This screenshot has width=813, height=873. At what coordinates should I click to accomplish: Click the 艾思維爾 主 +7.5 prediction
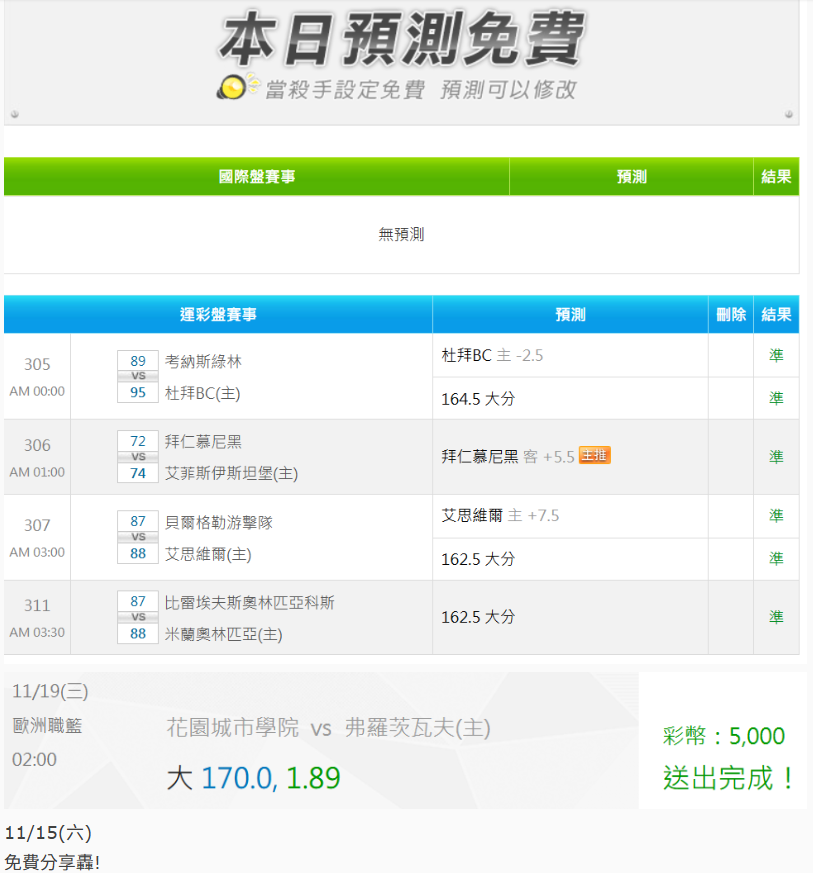[500, 515]
